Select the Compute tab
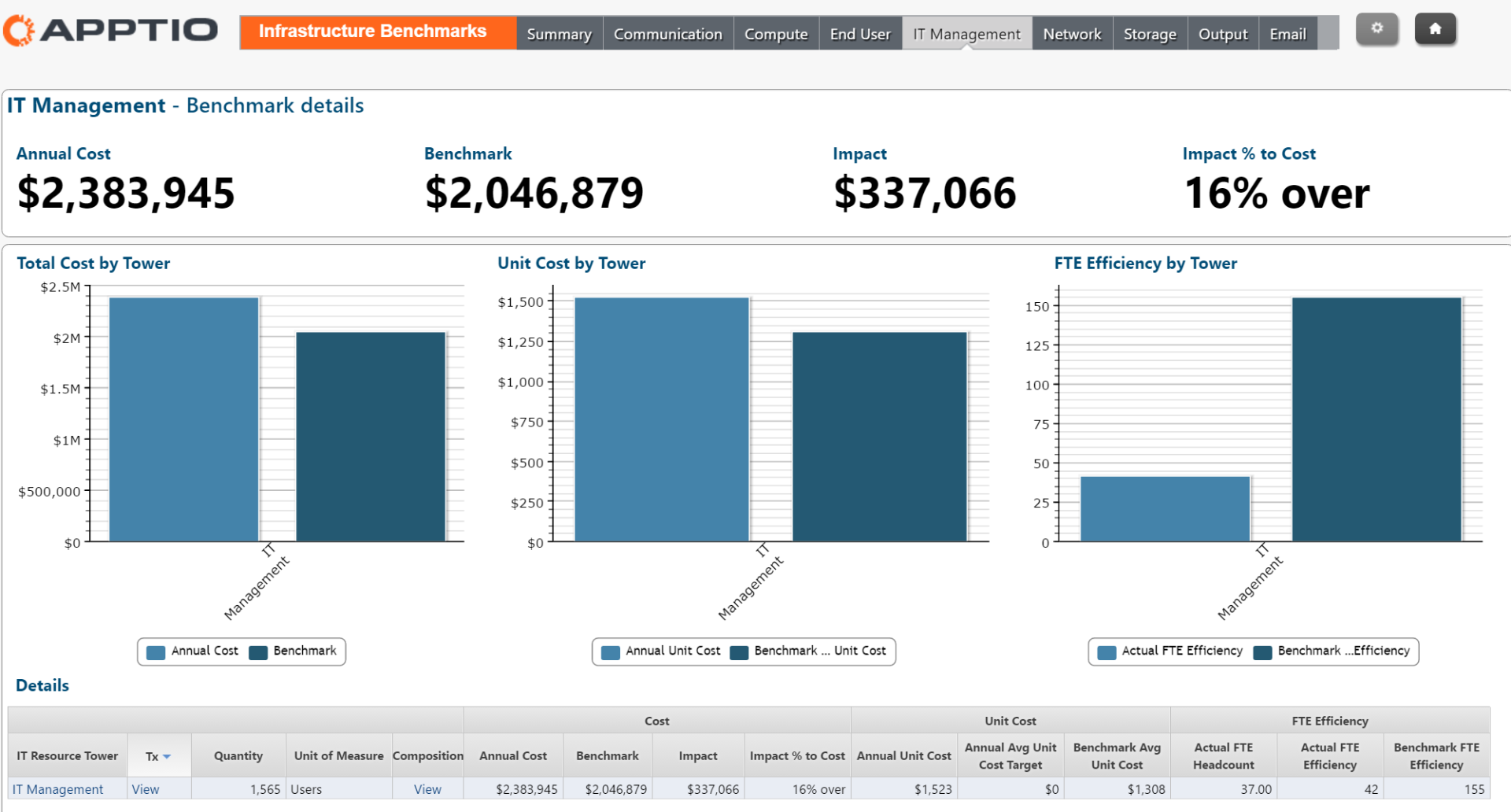 pos(776,34)
